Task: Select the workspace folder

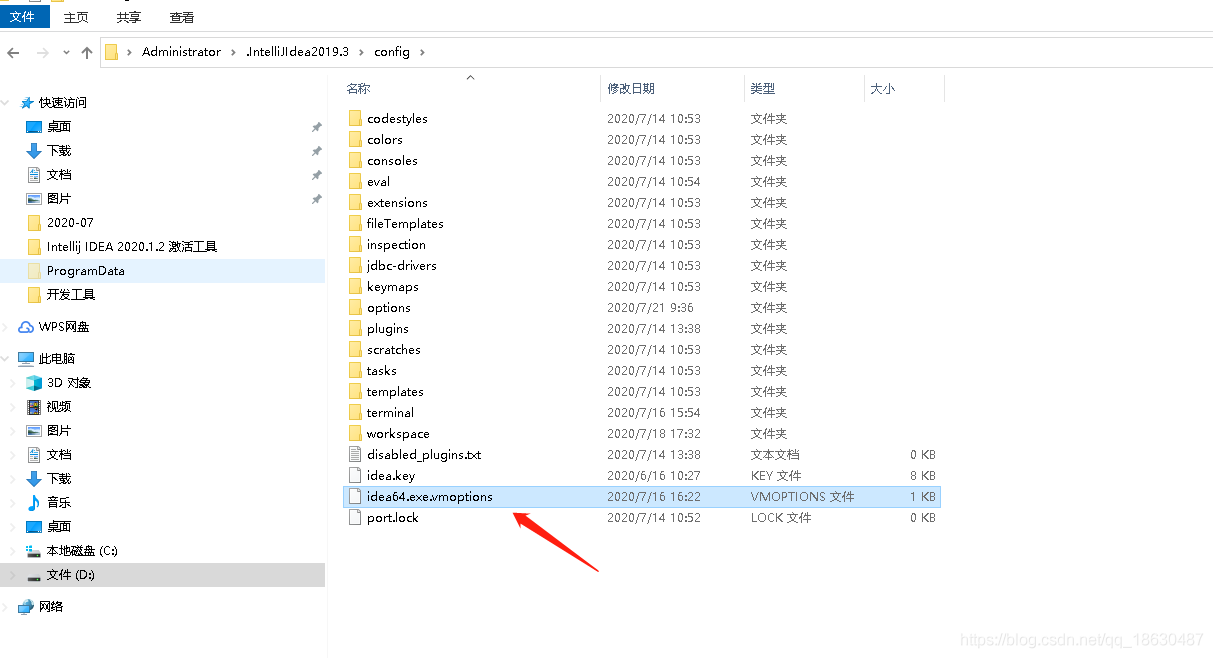Action: click(x=398, y=433)
